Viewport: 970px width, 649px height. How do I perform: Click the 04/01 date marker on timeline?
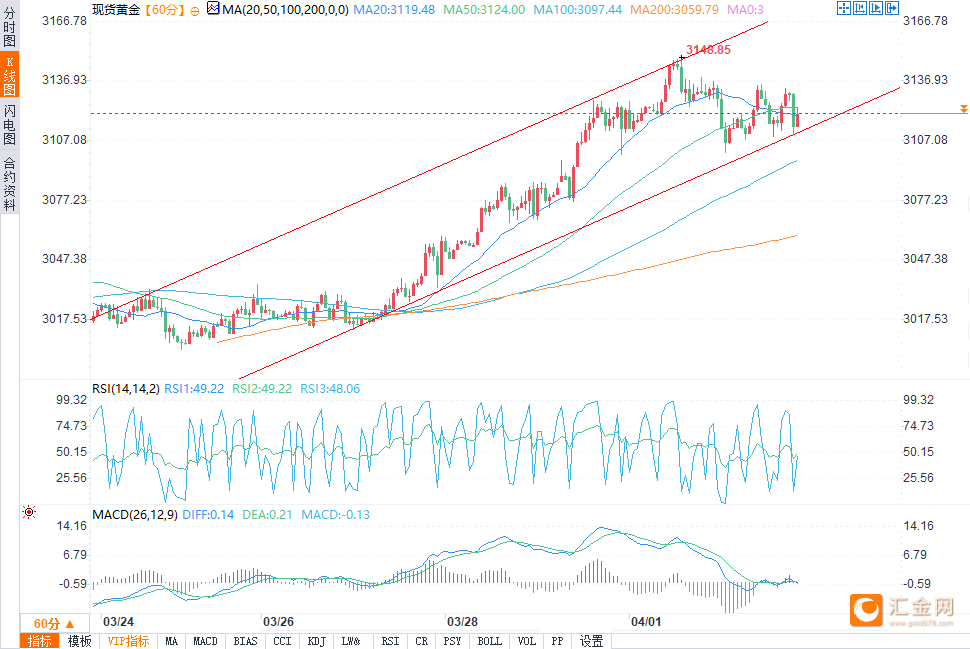pyautogui.click(x=646, y=621)
